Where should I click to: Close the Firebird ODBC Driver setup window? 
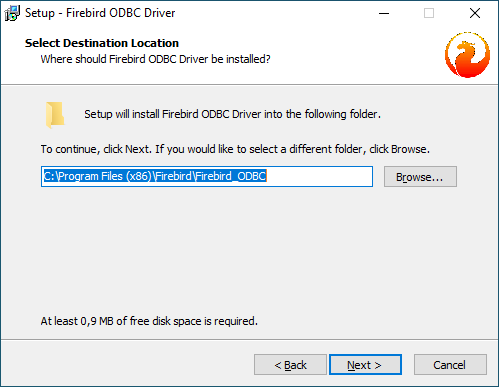475,13
